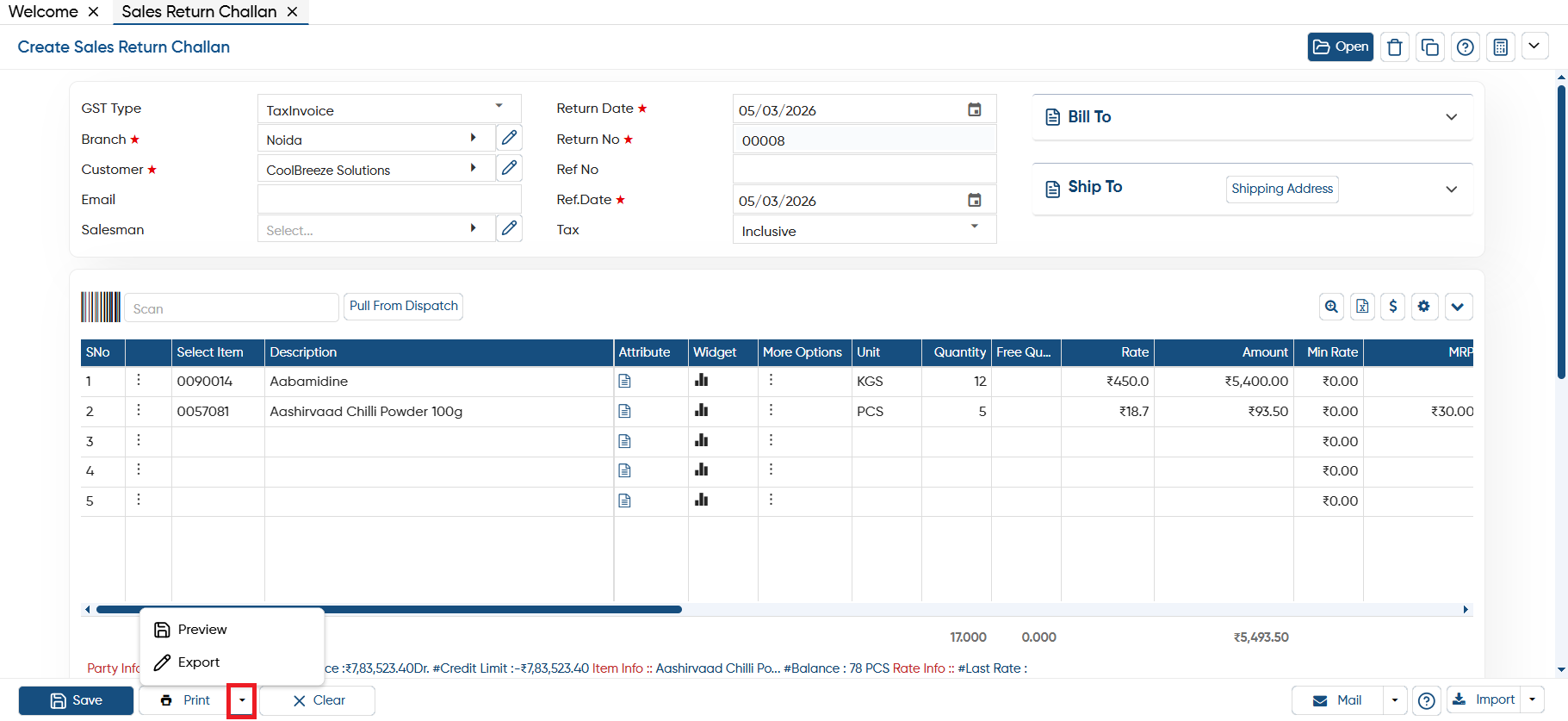Click the edit pencil next to Branch
The image size is (1568, 721).
tap(509, 138)
